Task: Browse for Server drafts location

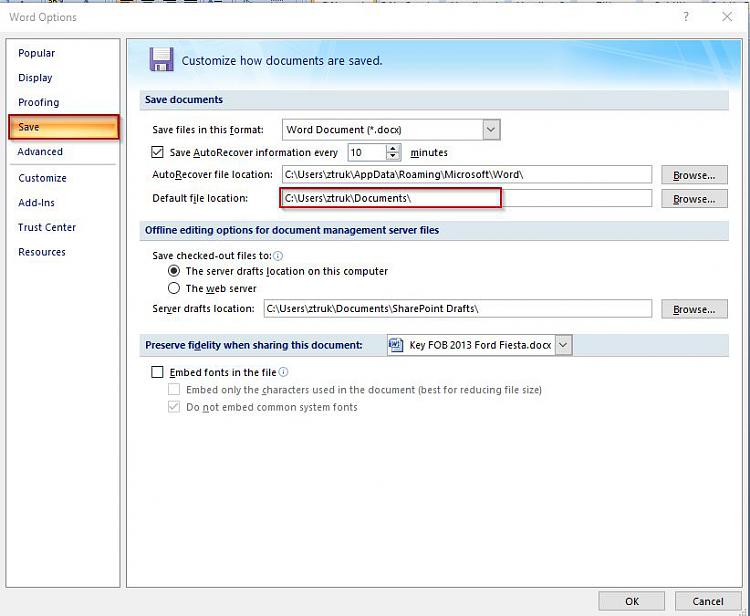Action: click(694, 309)
